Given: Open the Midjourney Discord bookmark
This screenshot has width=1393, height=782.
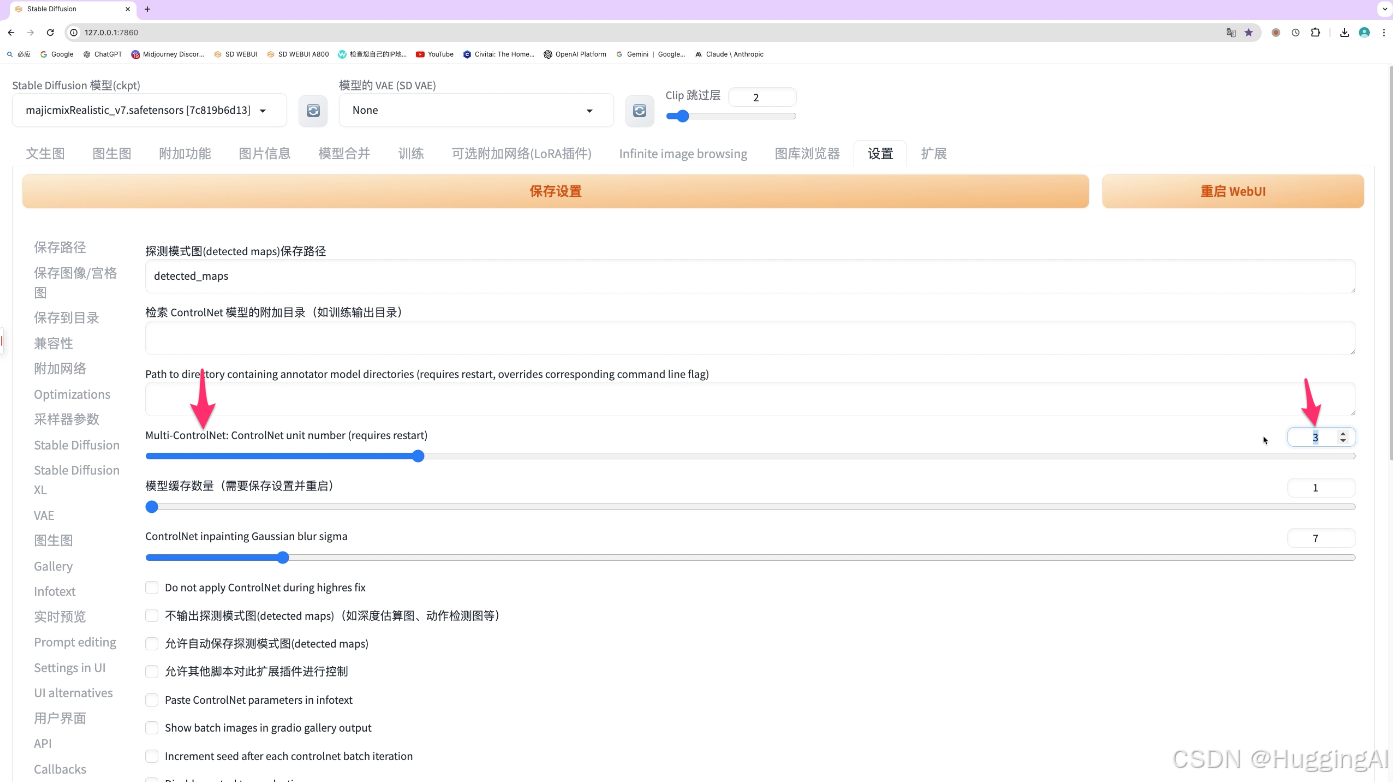Looking at the screenshot, I should [x=168, y=54].
